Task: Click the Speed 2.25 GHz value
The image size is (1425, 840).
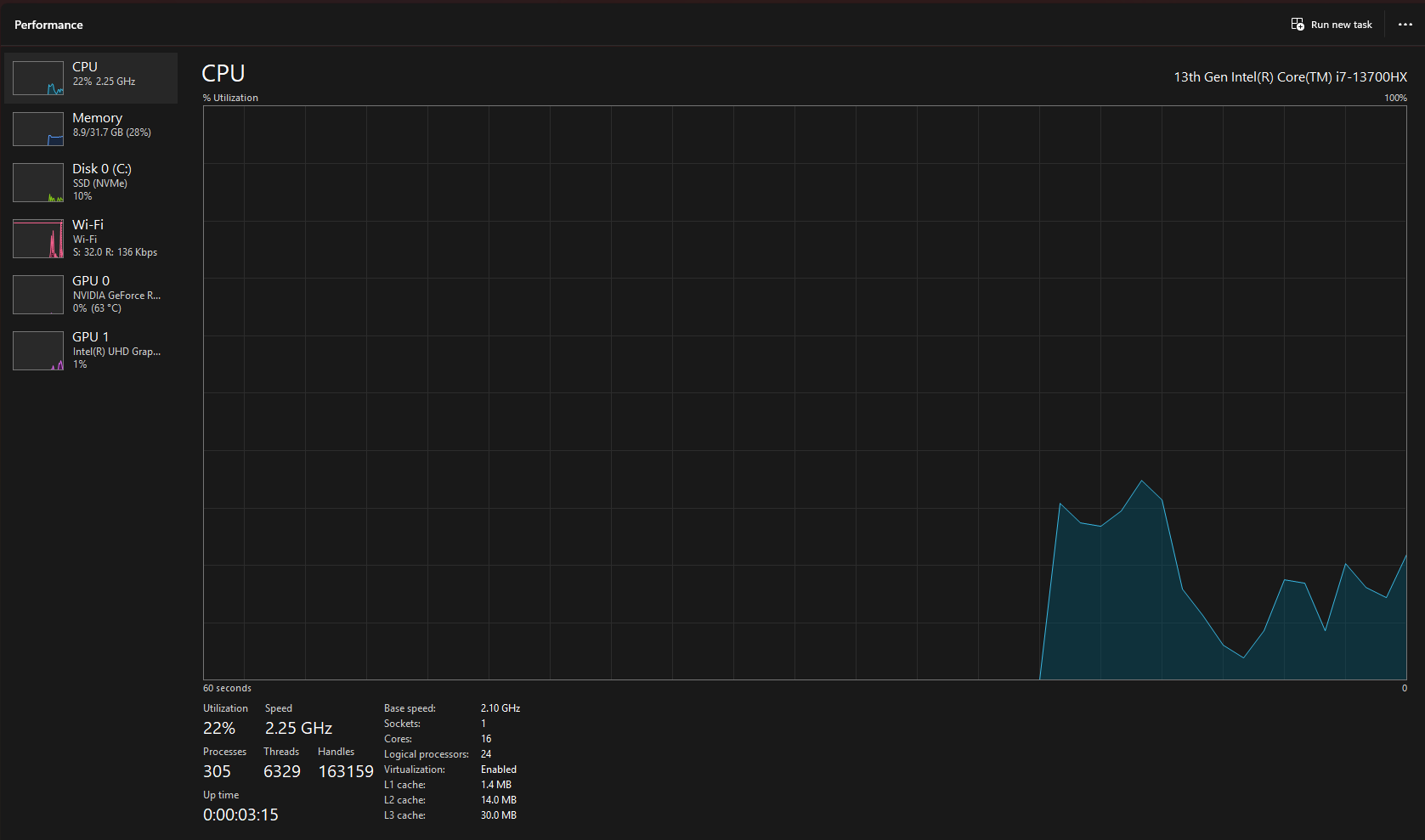Action: (x=298, y=728)
